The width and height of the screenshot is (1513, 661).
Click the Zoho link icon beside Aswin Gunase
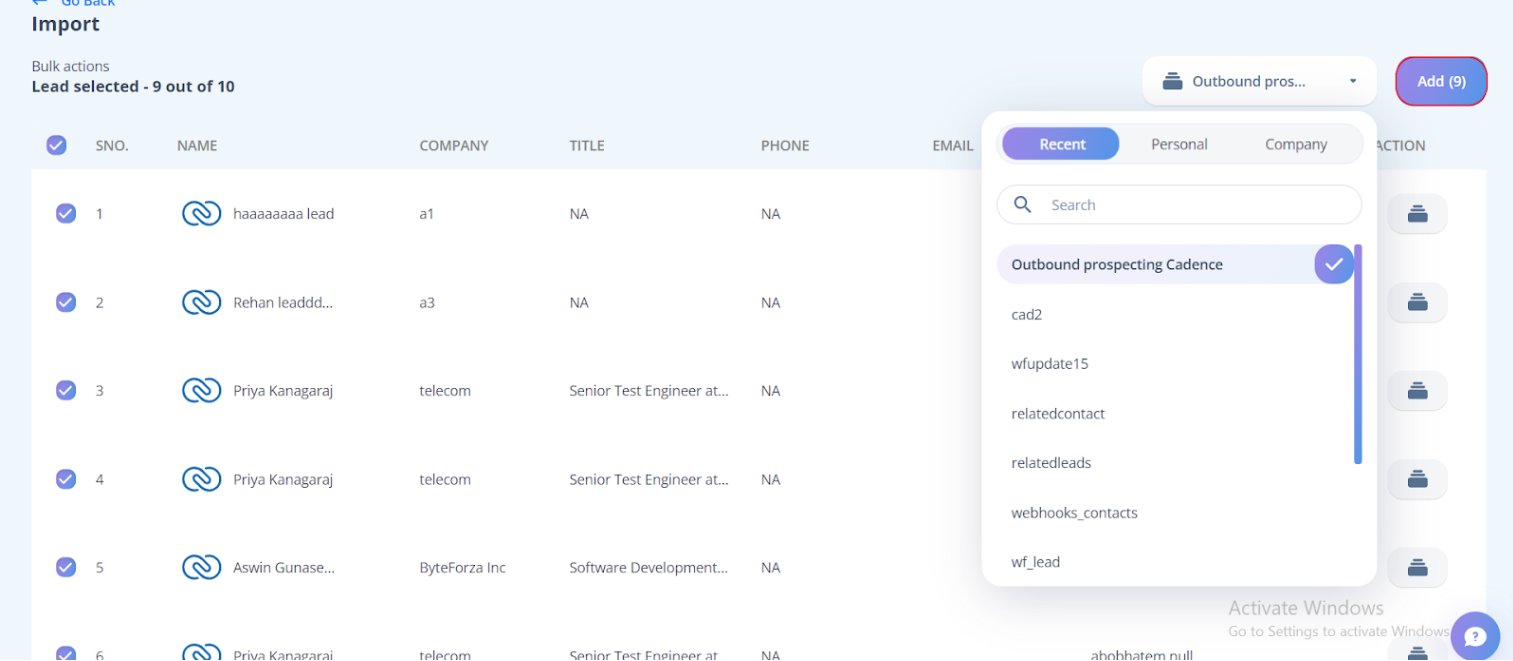[x=201, y=568]
